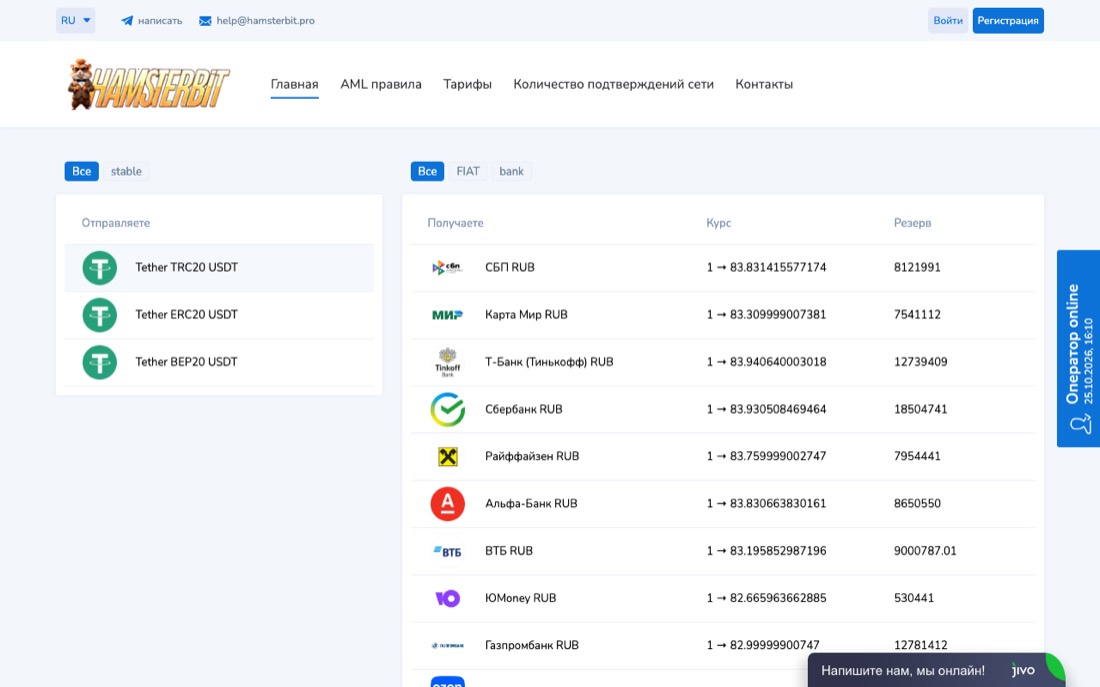Filter receive options by FIAT
This screenshot has width=1100, height=687.
click(468, 171)
